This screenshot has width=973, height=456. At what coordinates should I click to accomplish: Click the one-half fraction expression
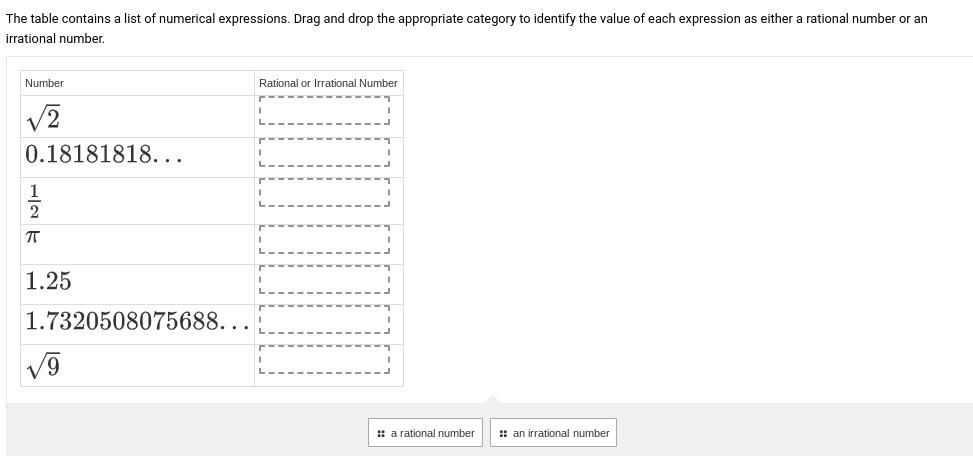[x=34, y=201]
